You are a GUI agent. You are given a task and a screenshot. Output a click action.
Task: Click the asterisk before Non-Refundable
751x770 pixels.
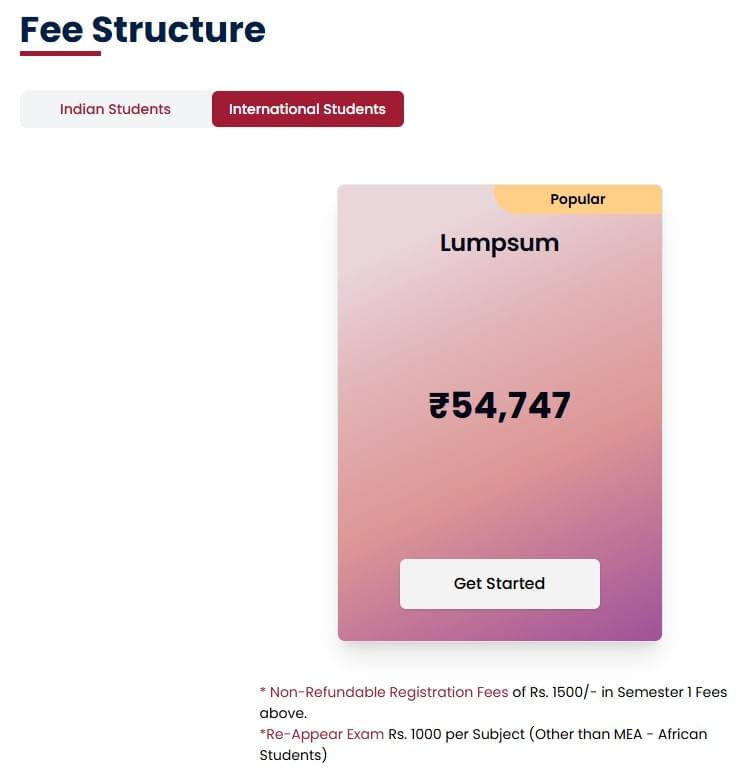[x=263, y=692]
